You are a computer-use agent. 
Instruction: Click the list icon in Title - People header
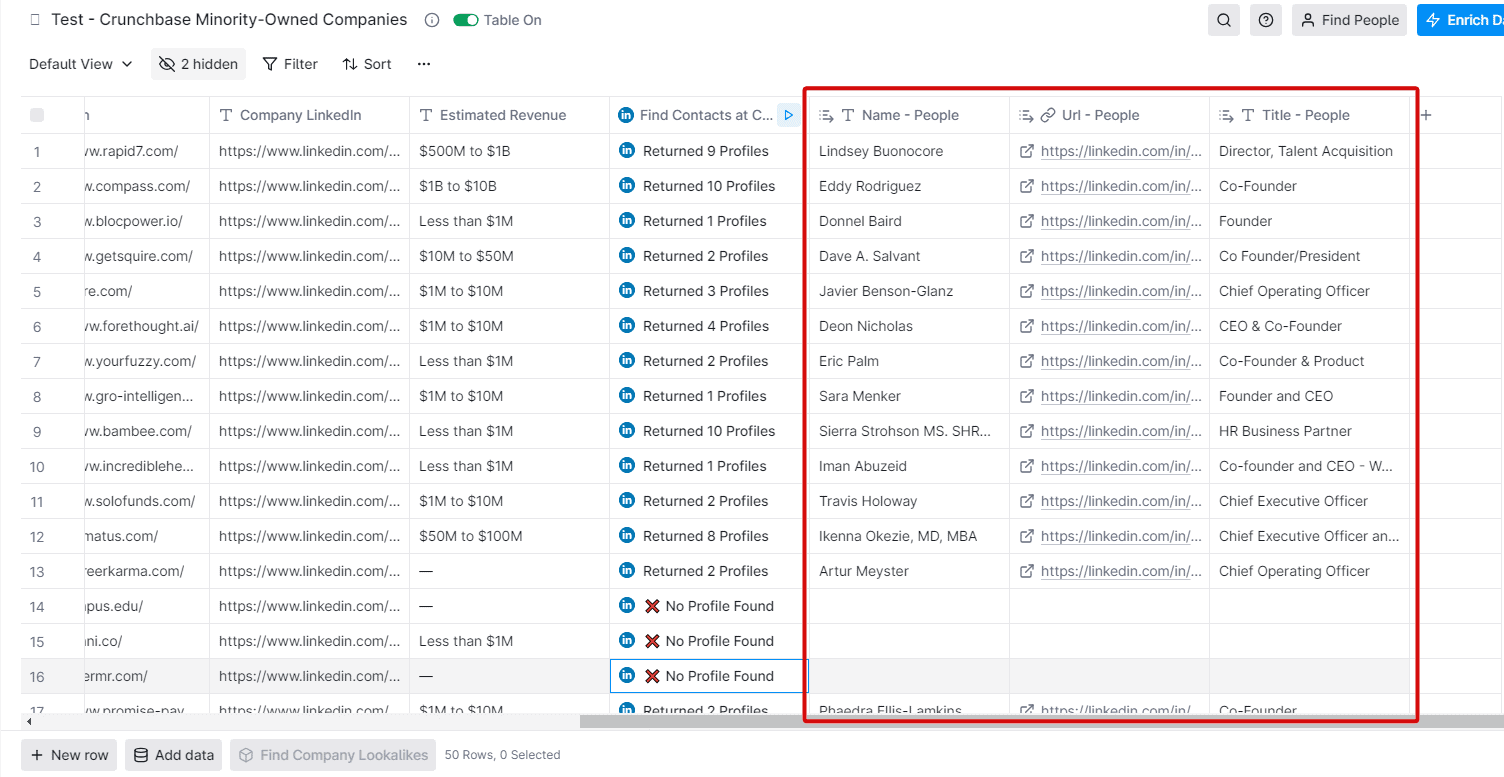pyautogui.click(x=1226, y=115)
